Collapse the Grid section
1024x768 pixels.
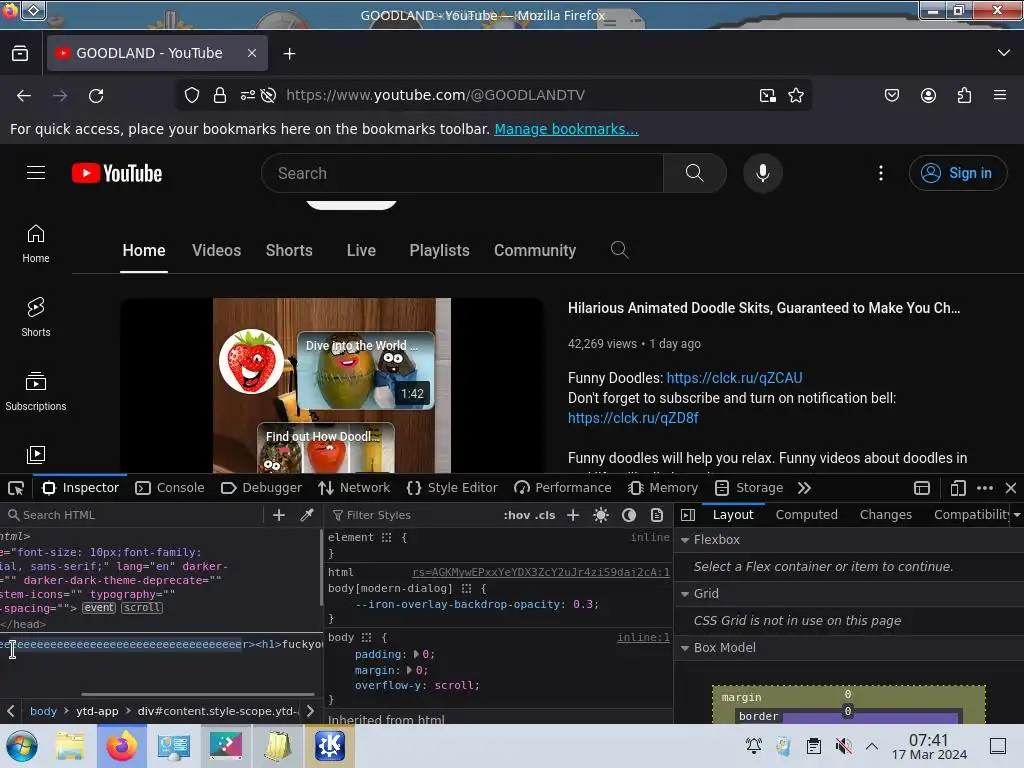click(685, 594)
